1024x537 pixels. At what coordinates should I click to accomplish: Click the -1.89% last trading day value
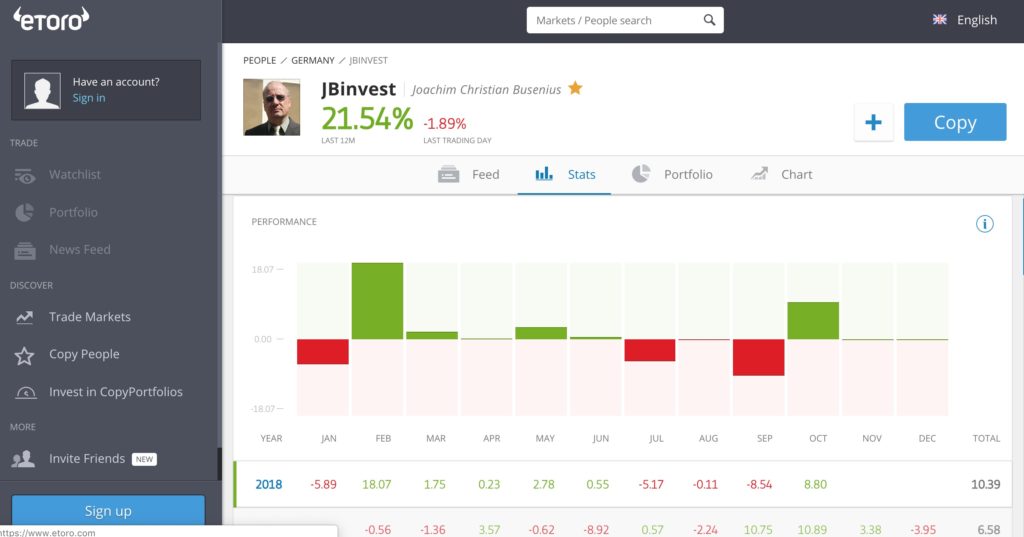point(445,123)
